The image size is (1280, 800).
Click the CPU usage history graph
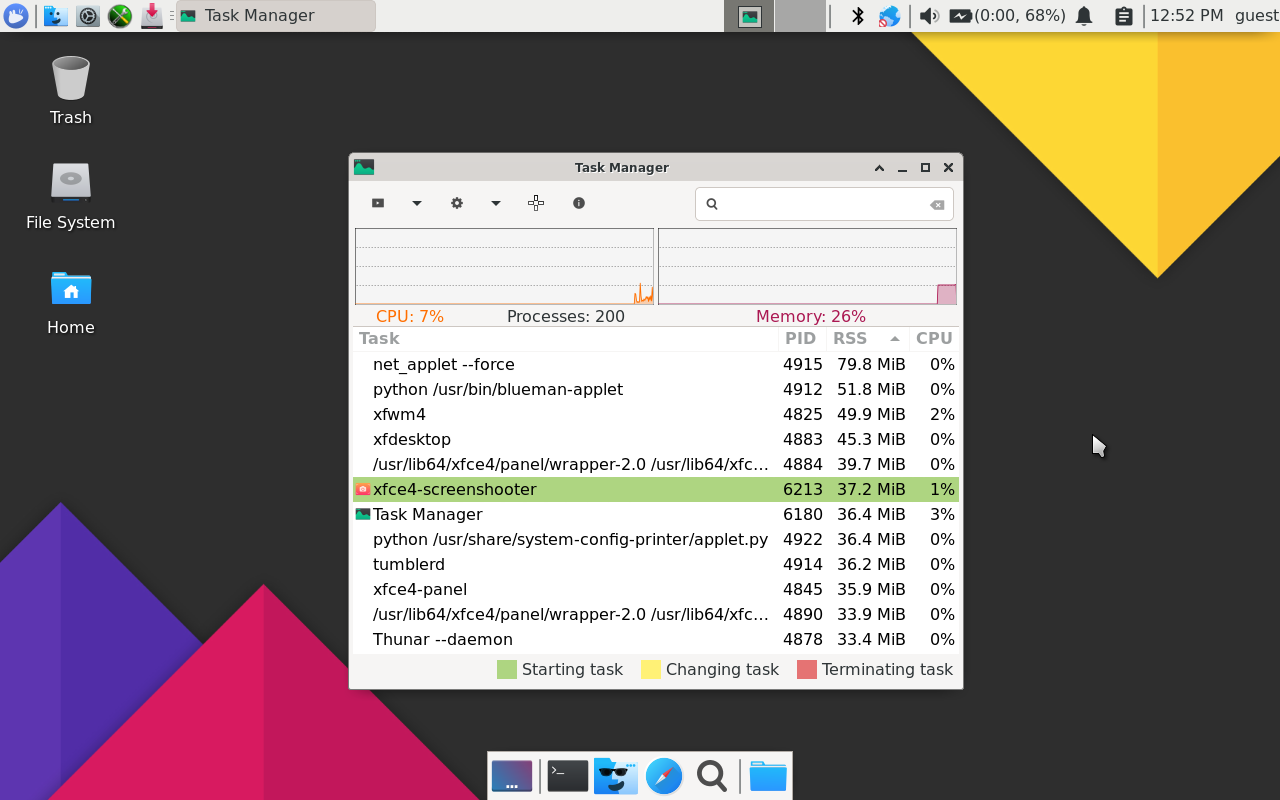click(504, 266)
